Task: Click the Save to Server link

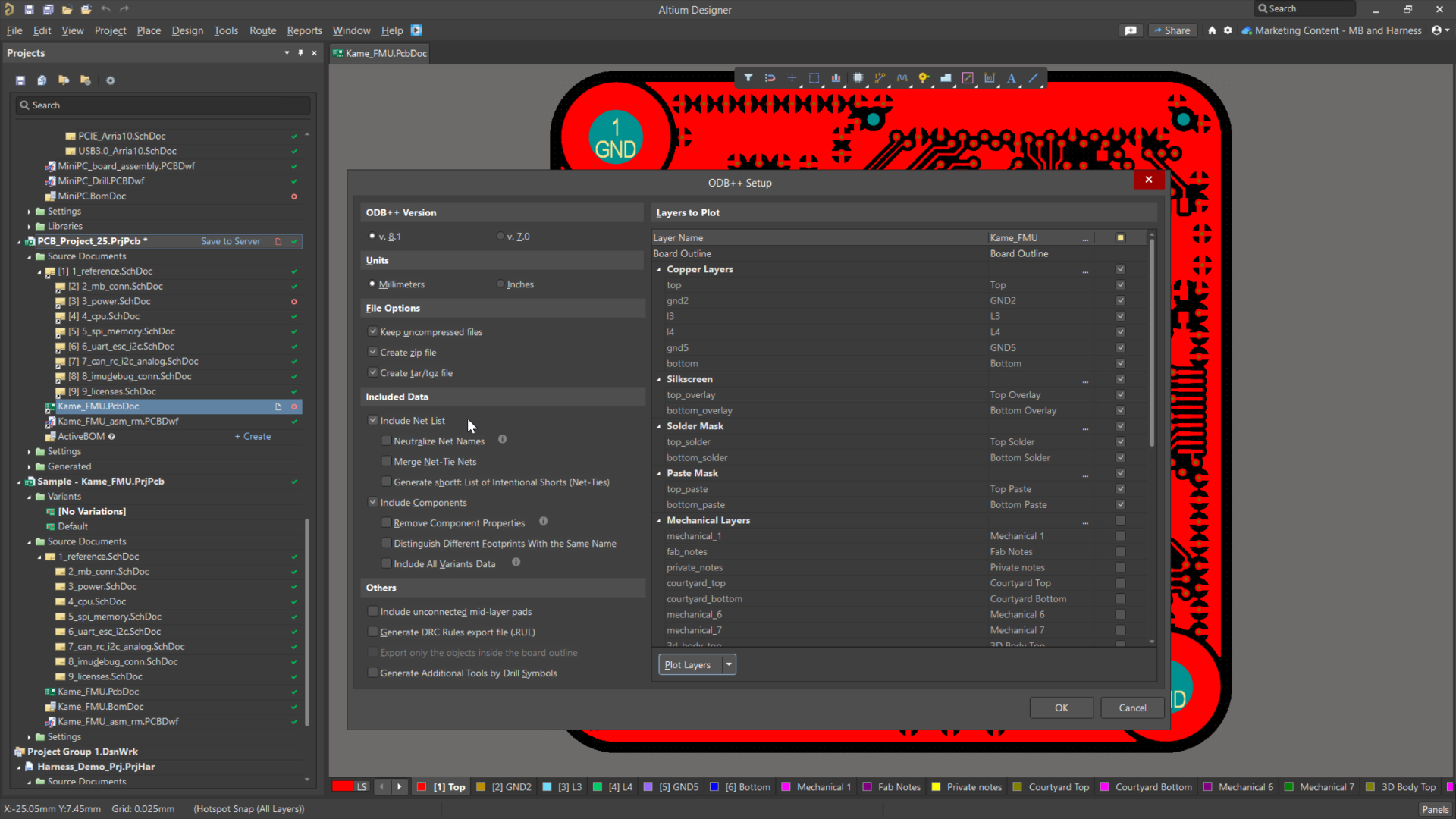Action: click(231, 241)
